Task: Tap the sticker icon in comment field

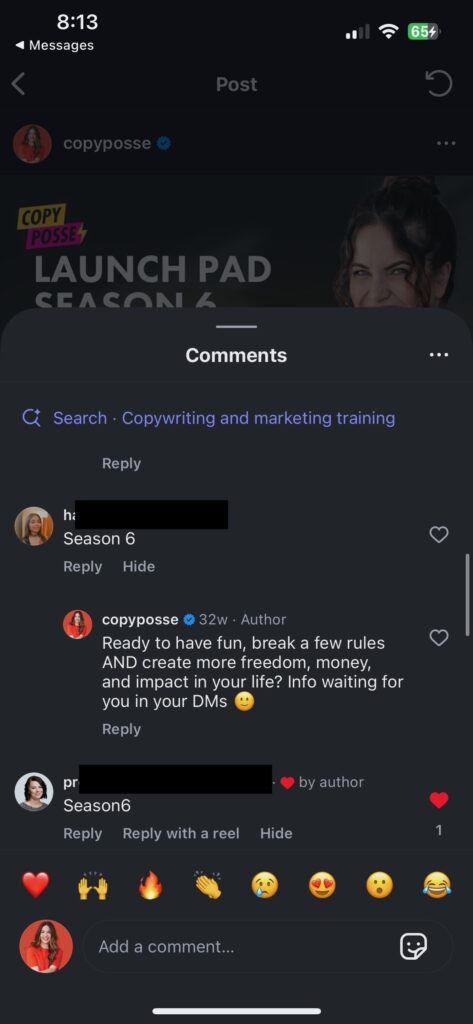Action: [414, 946]
